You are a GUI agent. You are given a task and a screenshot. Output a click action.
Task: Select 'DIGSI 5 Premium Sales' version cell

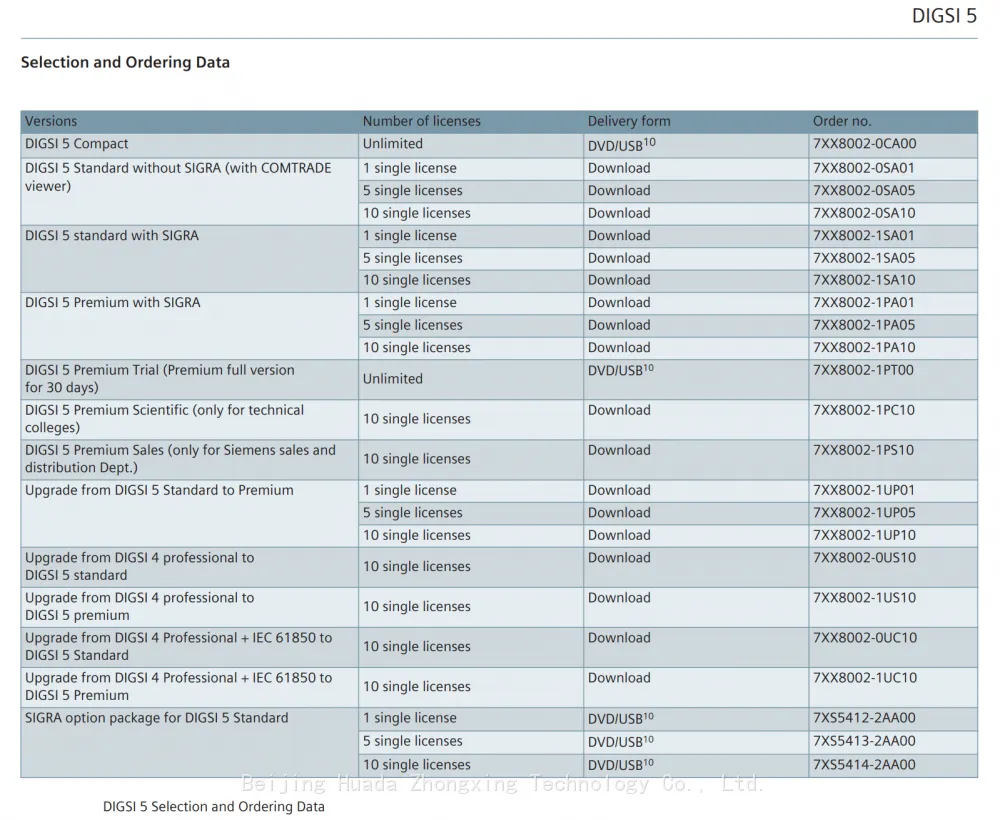pos(189,460)
